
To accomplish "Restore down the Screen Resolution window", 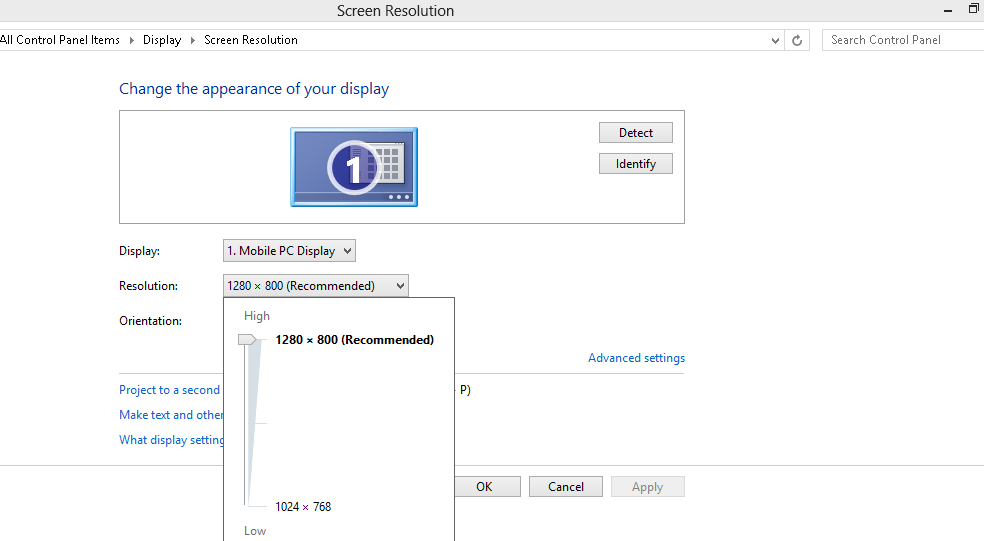I will tap(974, 9).
